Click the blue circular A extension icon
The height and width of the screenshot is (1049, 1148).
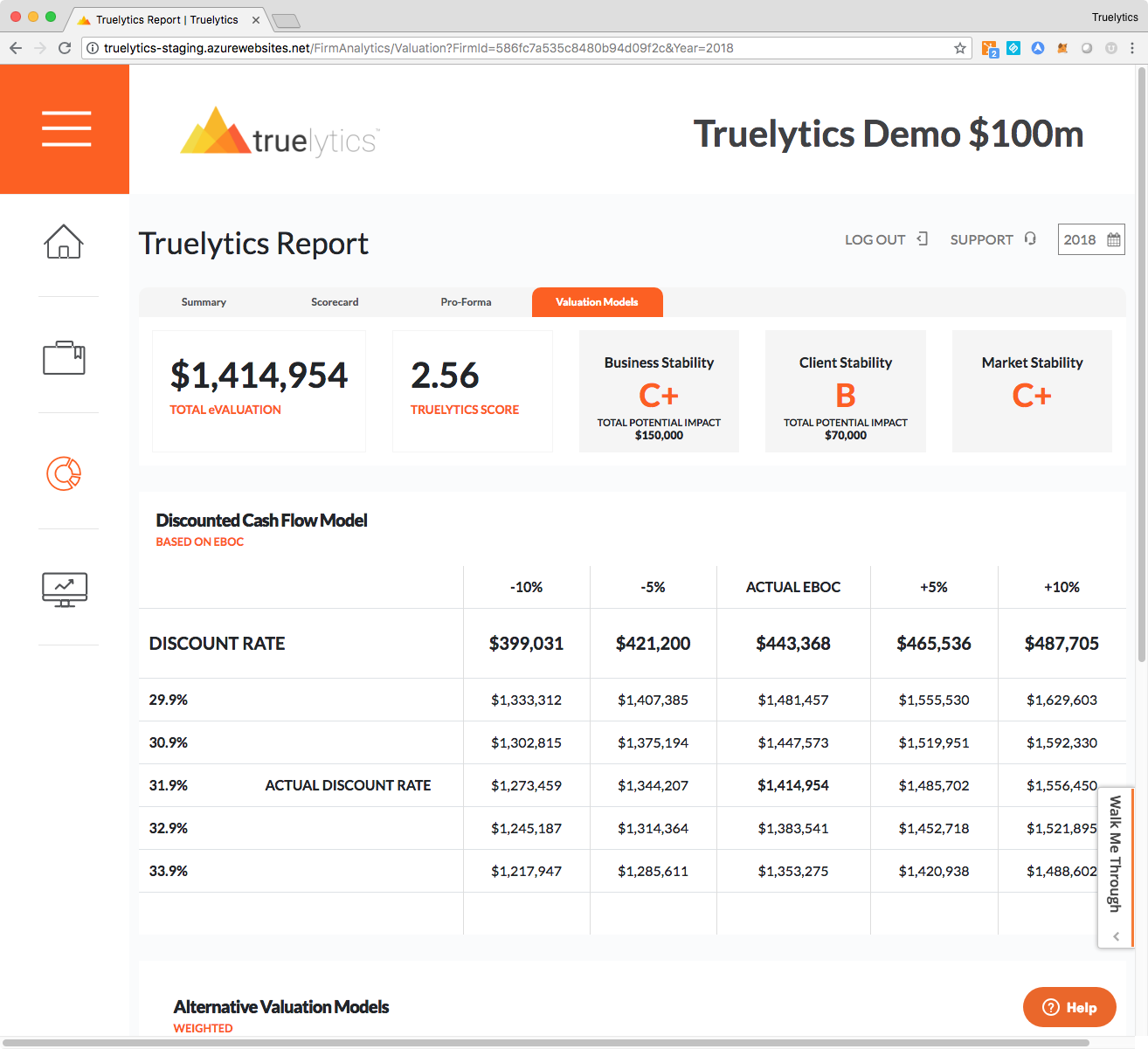(x=1038, y=48)
